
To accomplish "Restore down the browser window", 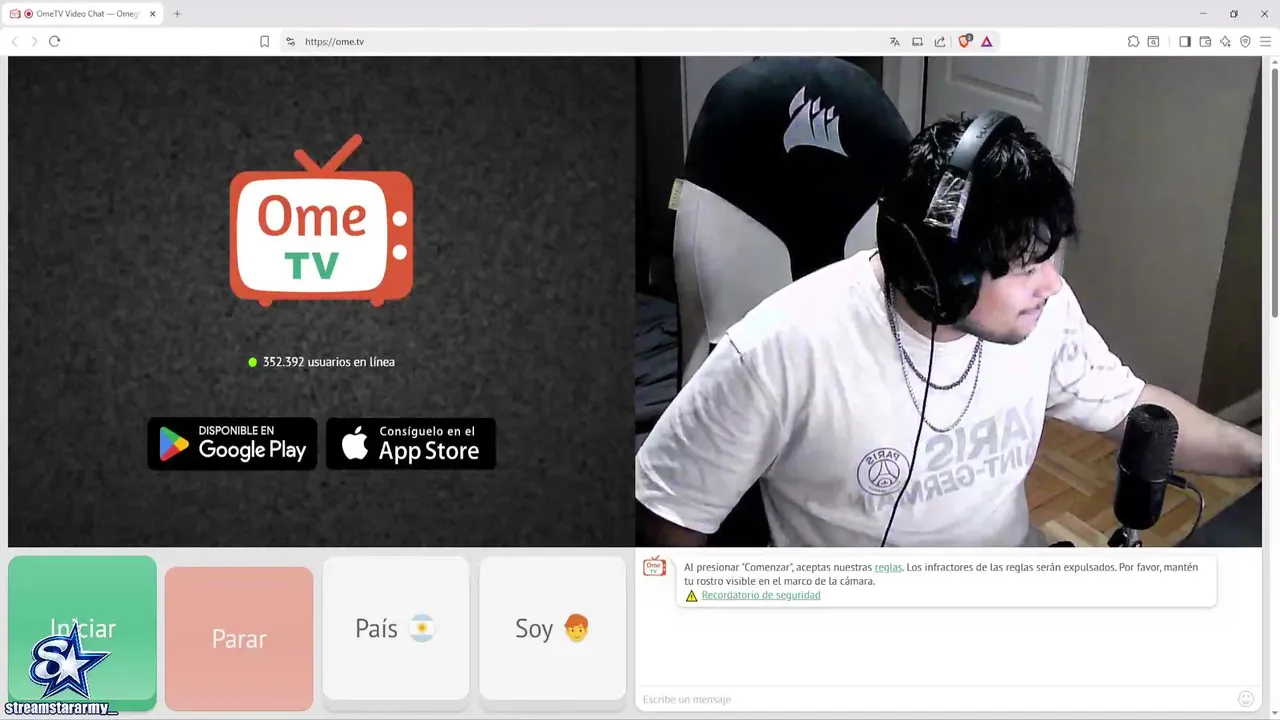I will pyautogui.click(x=1234, y=14).
